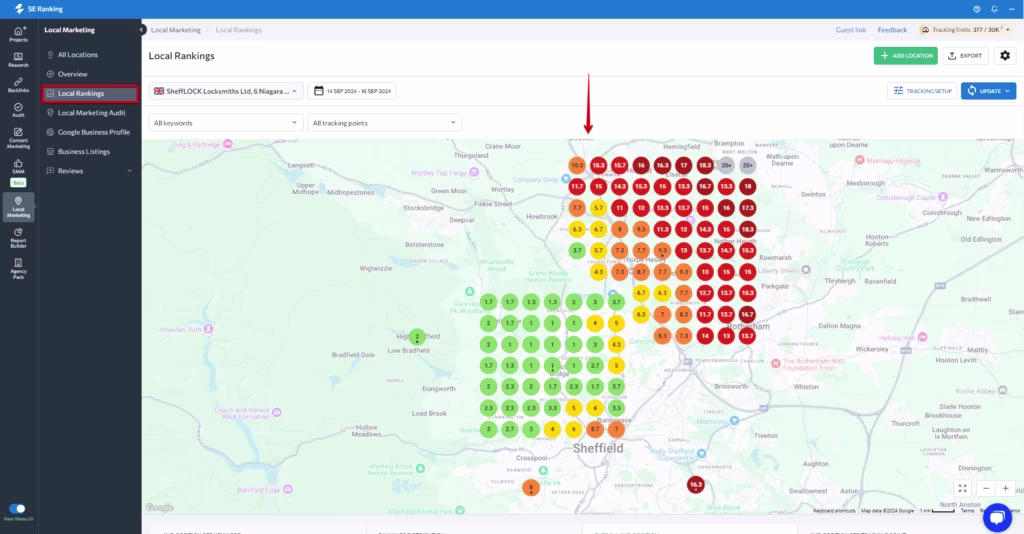Expand the Reviews submenu
The height and width of the screenshot is (534, 1024).
pos(129,171)
